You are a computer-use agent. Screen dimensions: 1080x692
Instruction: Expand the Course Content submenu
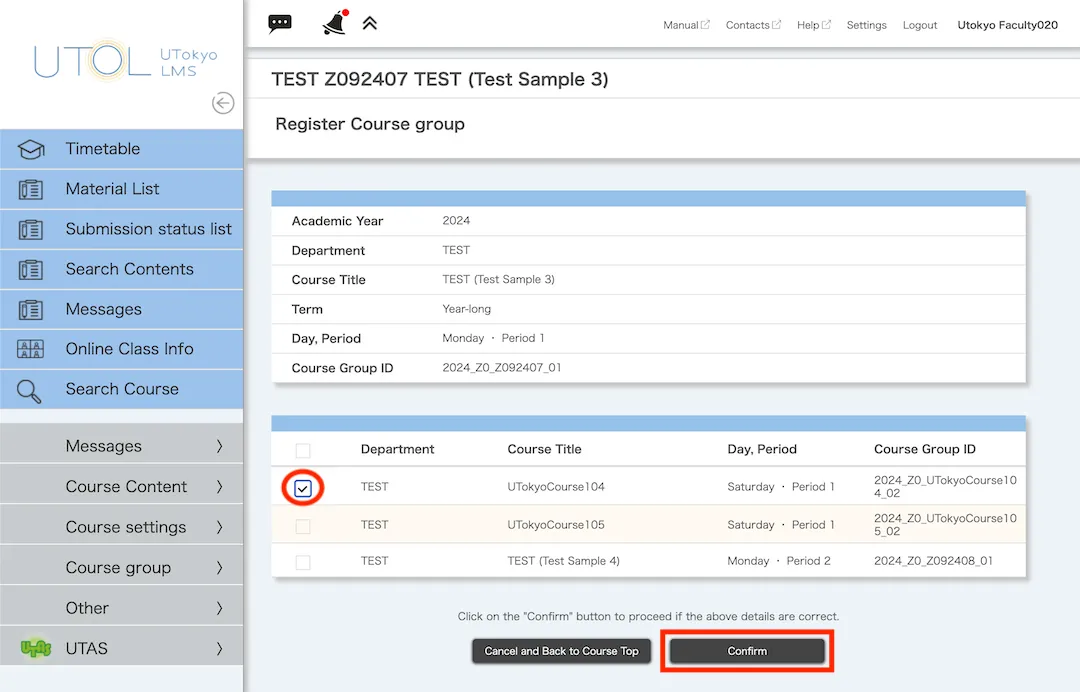point(126,487)
